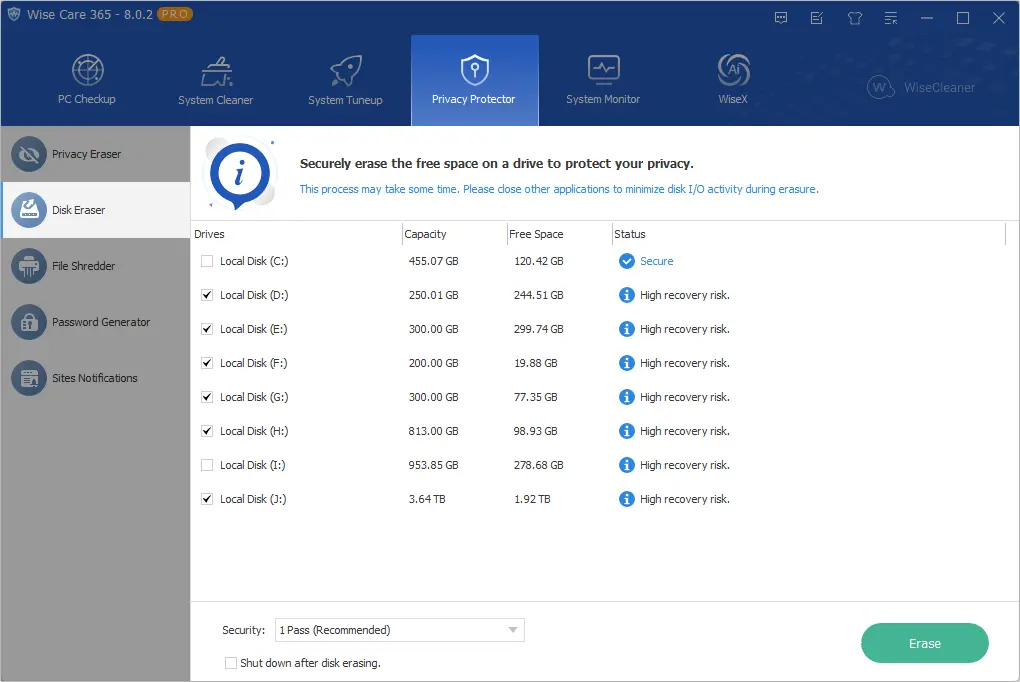
Task: Switch to the System Cleaner tab label
Action: (x=215, y=100)
